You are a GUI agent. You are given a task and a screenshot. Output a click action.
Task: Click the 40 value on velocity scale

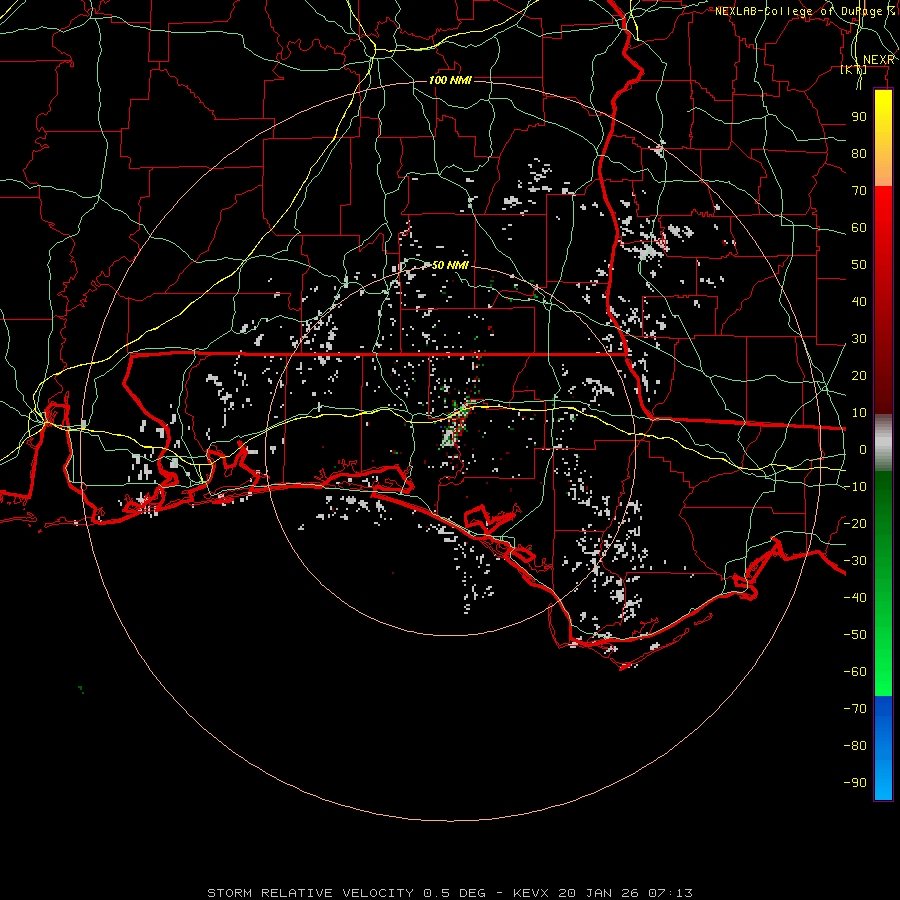click(x=859, y=302)
